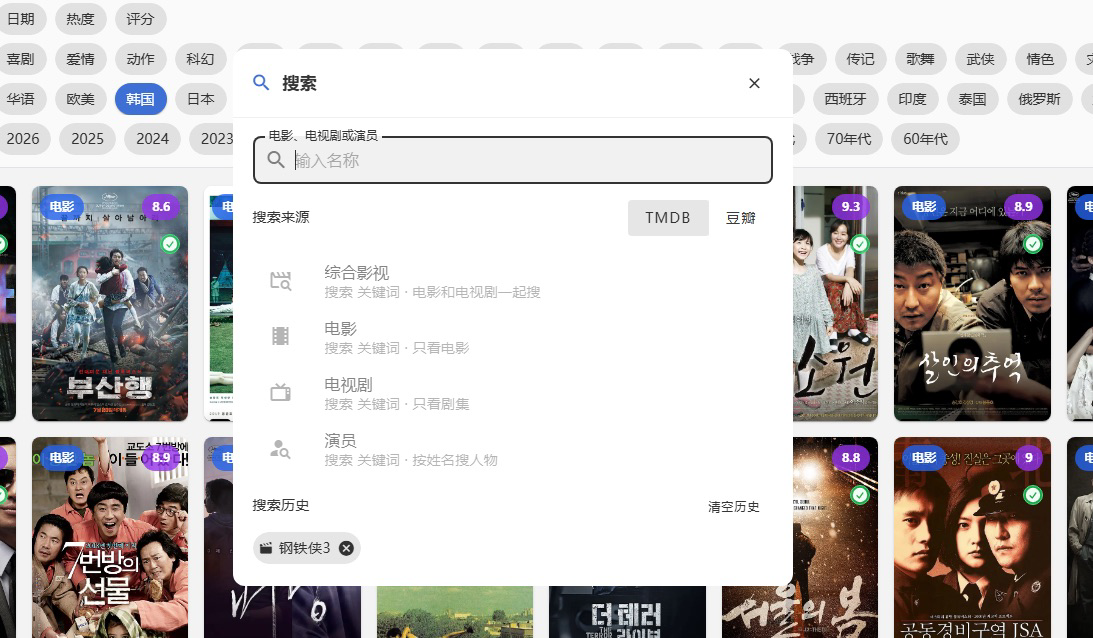Screen dimensions: 1093x638
Task: Close the 搜索 dialog with the X icon
Action: coord(754,84)
